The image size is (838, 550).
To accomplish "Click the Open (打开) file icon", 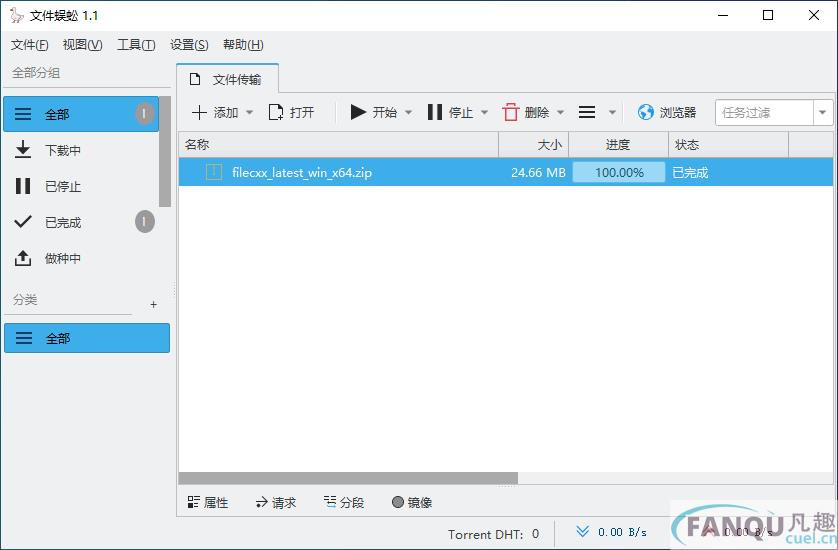I will coord(276,113).
